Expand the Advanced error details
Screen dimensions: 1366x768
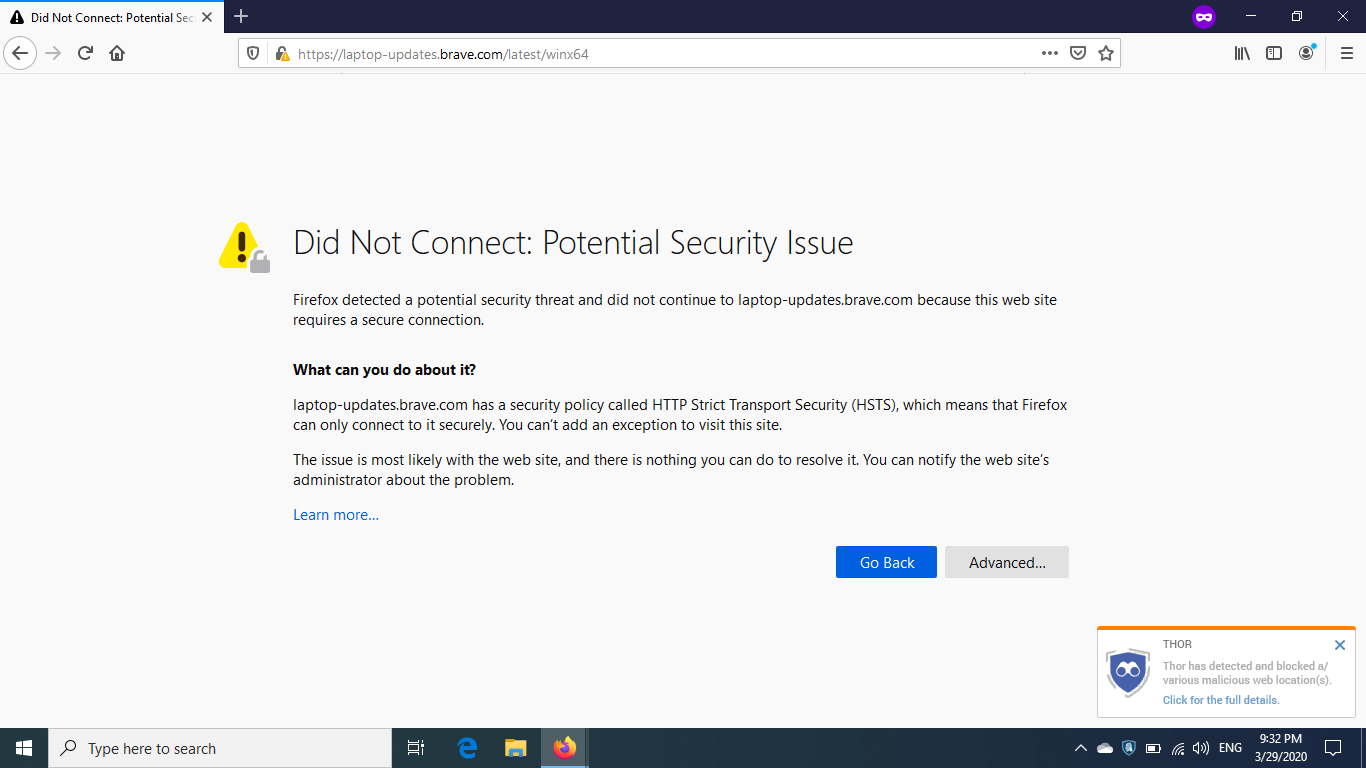(x=1006, y=562)
